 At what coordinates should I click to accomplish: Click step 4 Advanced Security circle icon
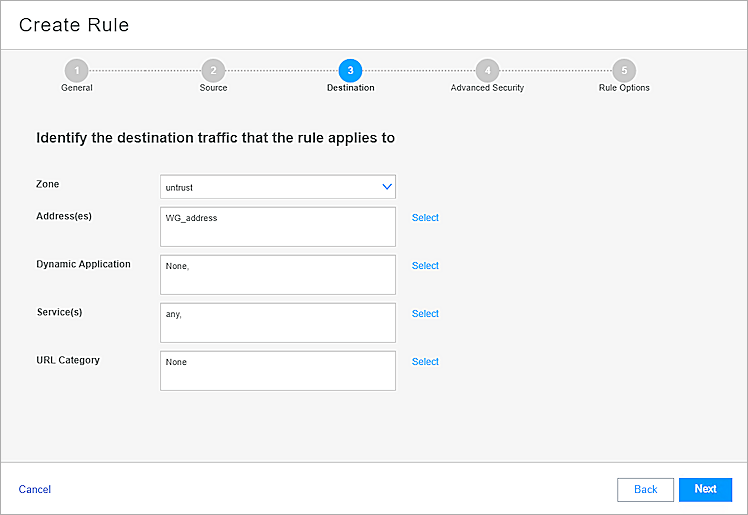click(x=487, y=70)
